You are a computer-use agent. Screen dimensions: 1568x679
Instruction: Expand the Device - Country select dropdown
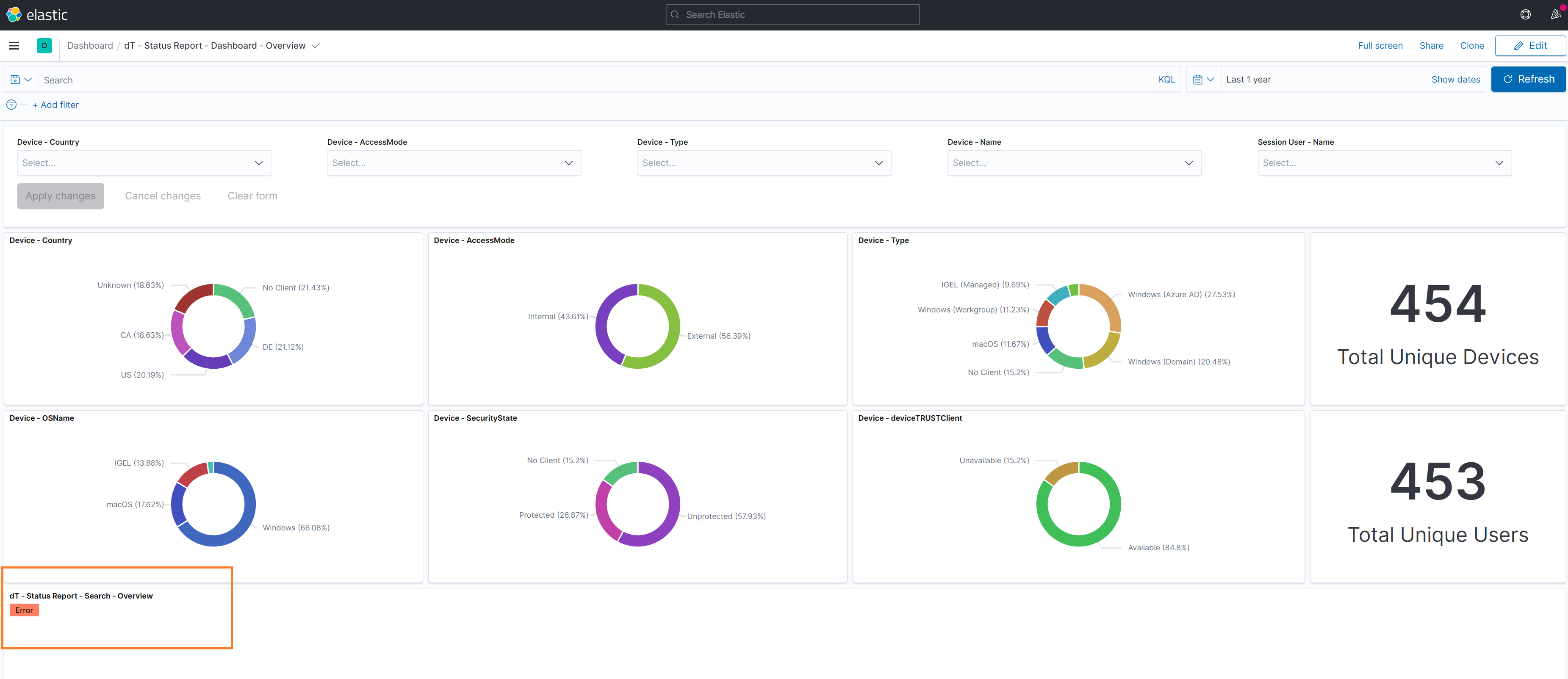tap(144, 163)
